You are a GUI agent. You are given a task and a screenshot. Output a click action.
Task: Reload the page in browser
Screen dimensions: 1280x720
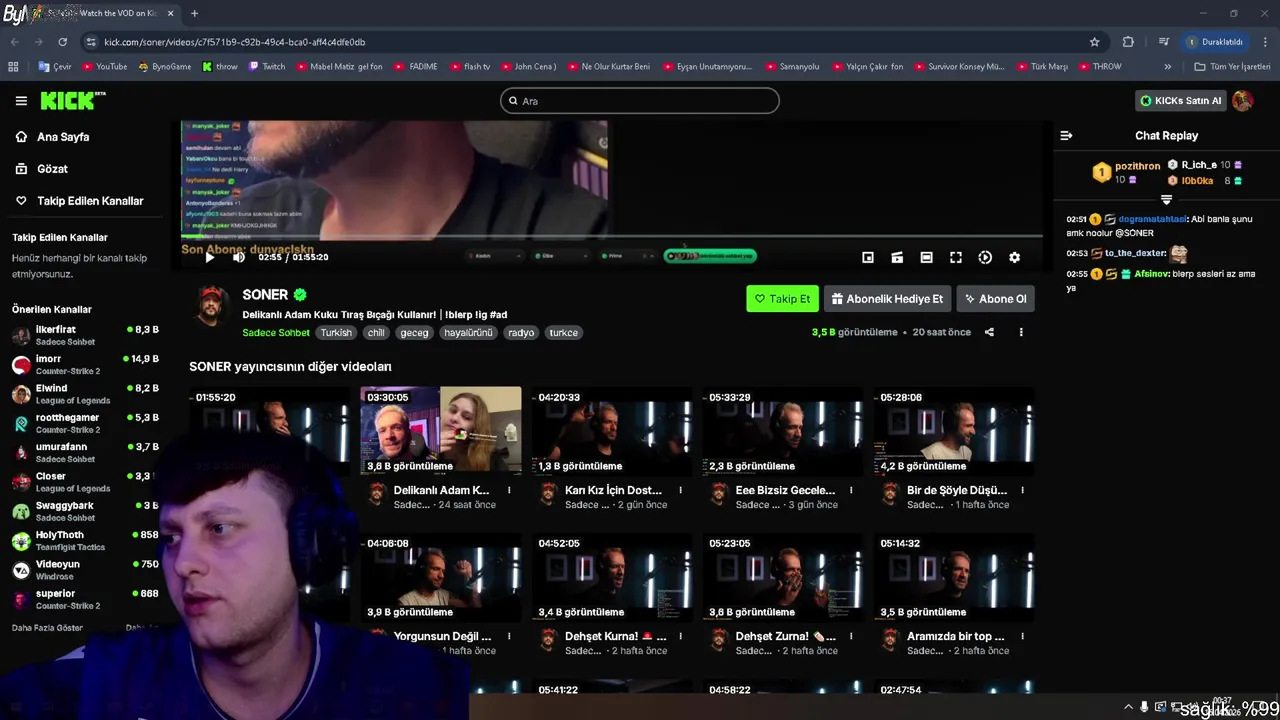coord(62,42)
